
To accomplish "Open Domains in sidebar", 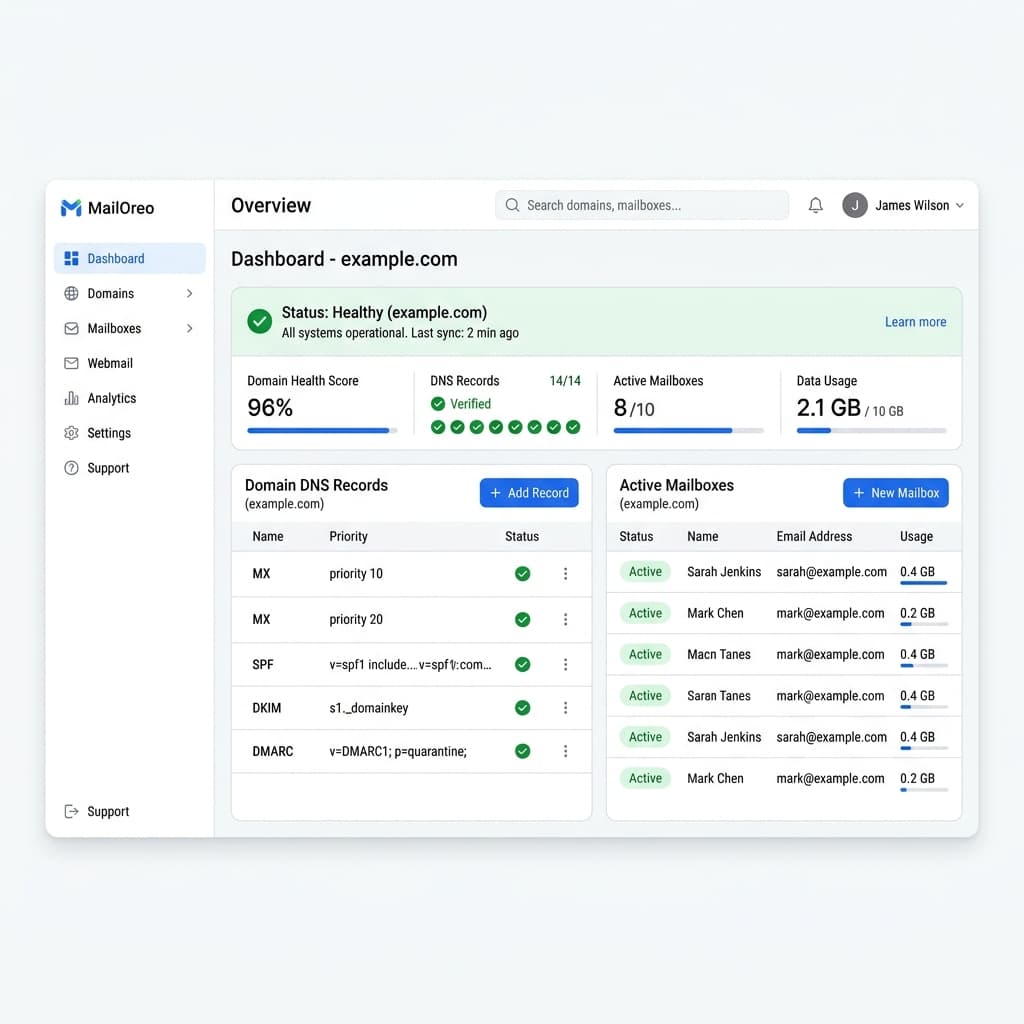I will pos(129,293).
